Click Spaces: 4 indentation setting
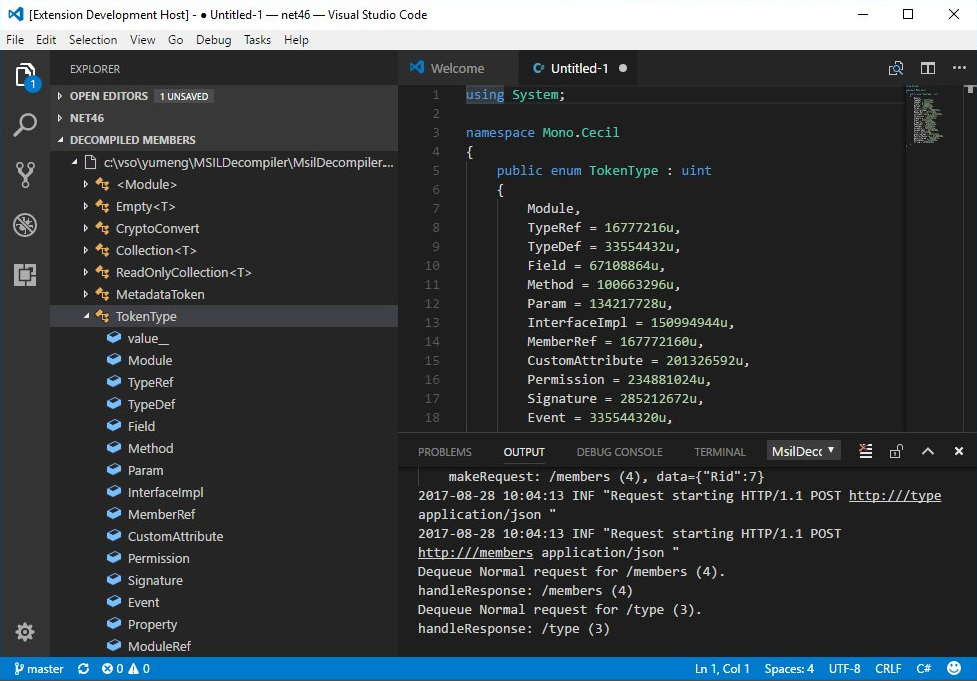Image resolution: width=977 pixels, height=681 pixels. click(789, 669)
